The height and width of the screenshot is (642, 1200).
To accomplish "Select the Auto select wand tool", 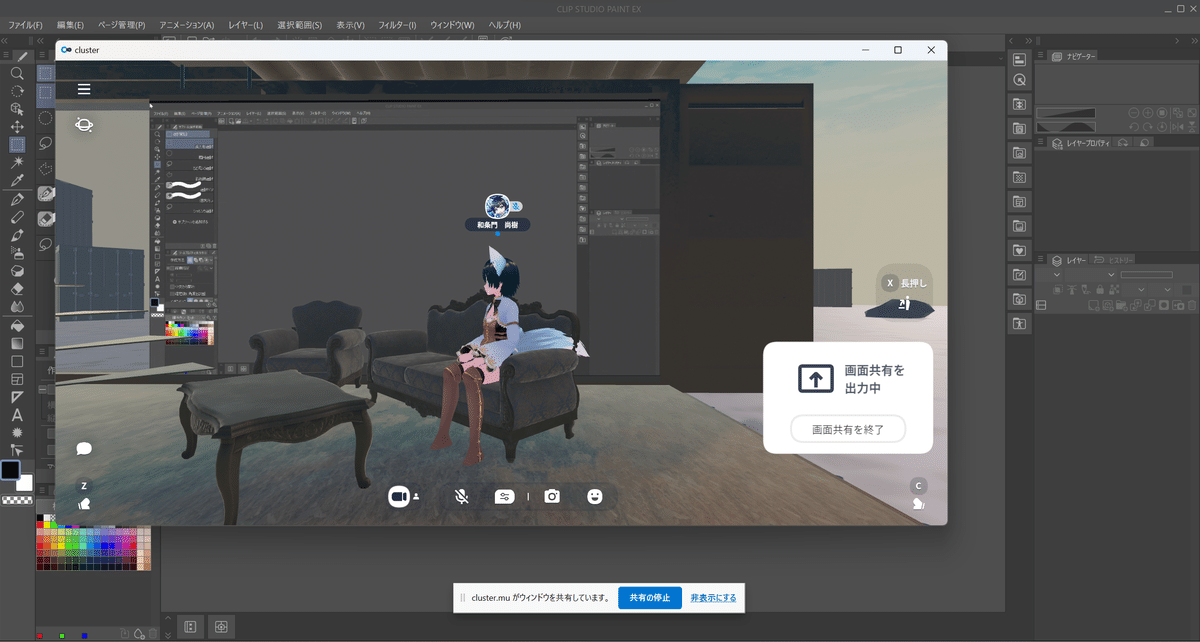I will click(17, 163).
